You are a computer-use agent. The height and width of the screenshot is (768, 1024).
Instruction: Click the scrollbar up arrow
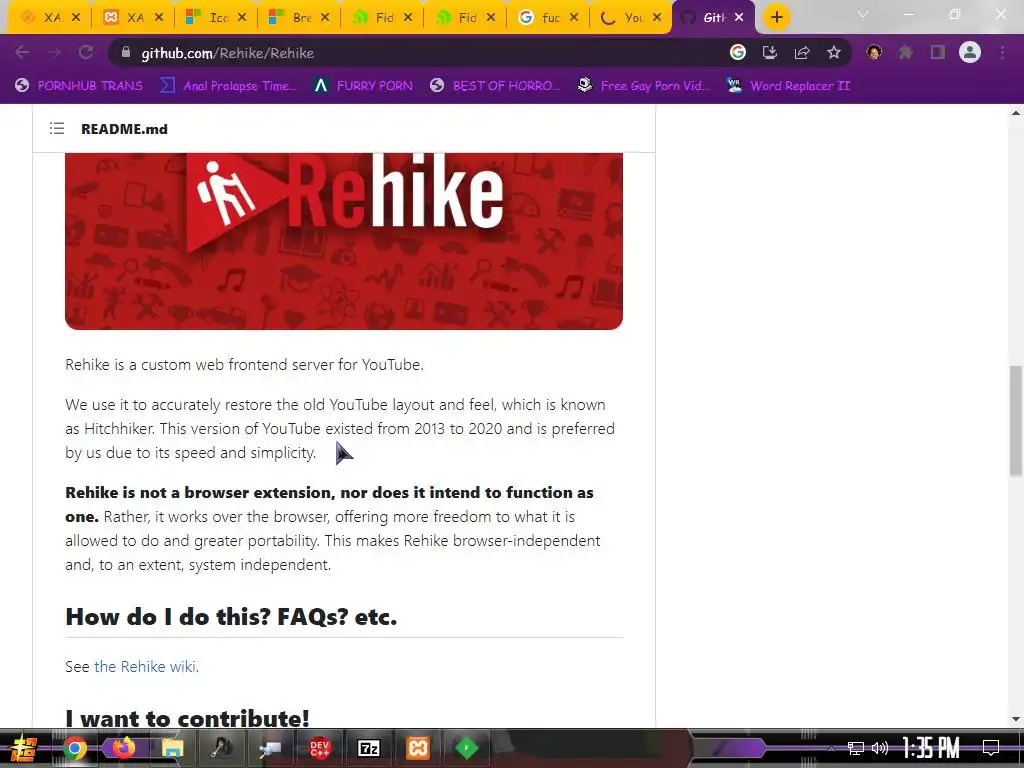pyautogui.click(x=1016, y=113)
